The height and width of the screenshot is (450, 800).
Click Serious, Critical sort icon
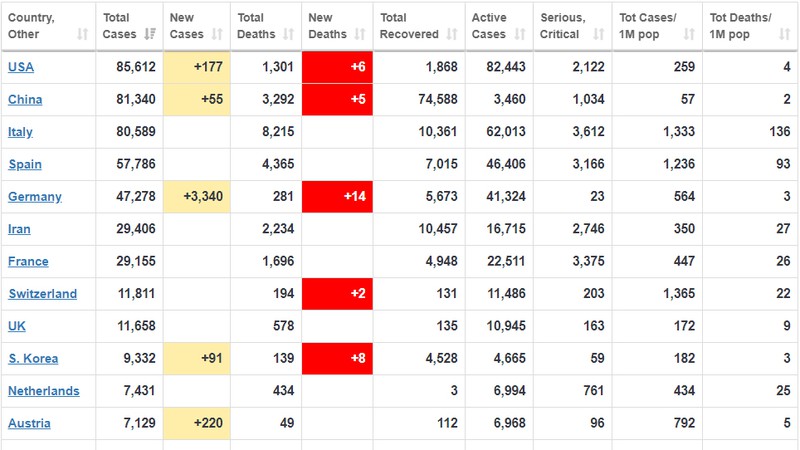pyautogui.click(x=598, y=34)
